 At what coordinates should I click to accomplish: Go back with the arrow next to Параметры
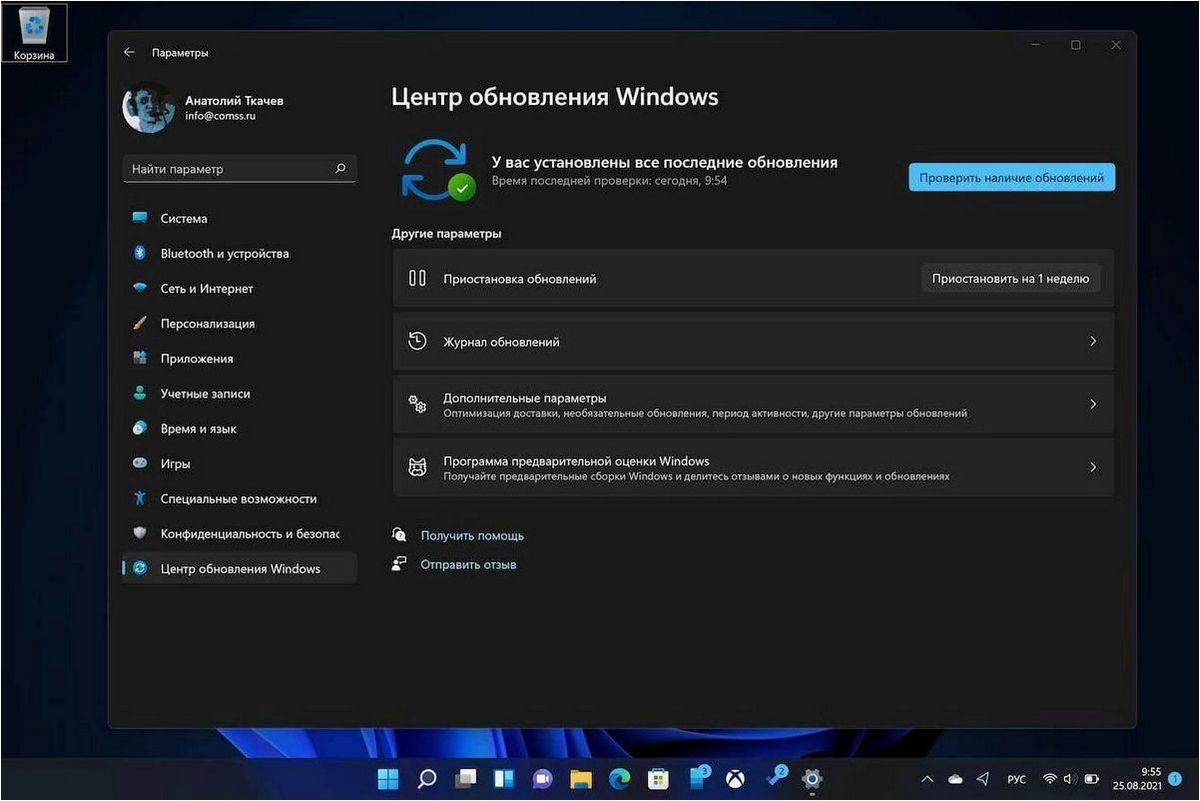pyautogui.click(x=129, y=52)
